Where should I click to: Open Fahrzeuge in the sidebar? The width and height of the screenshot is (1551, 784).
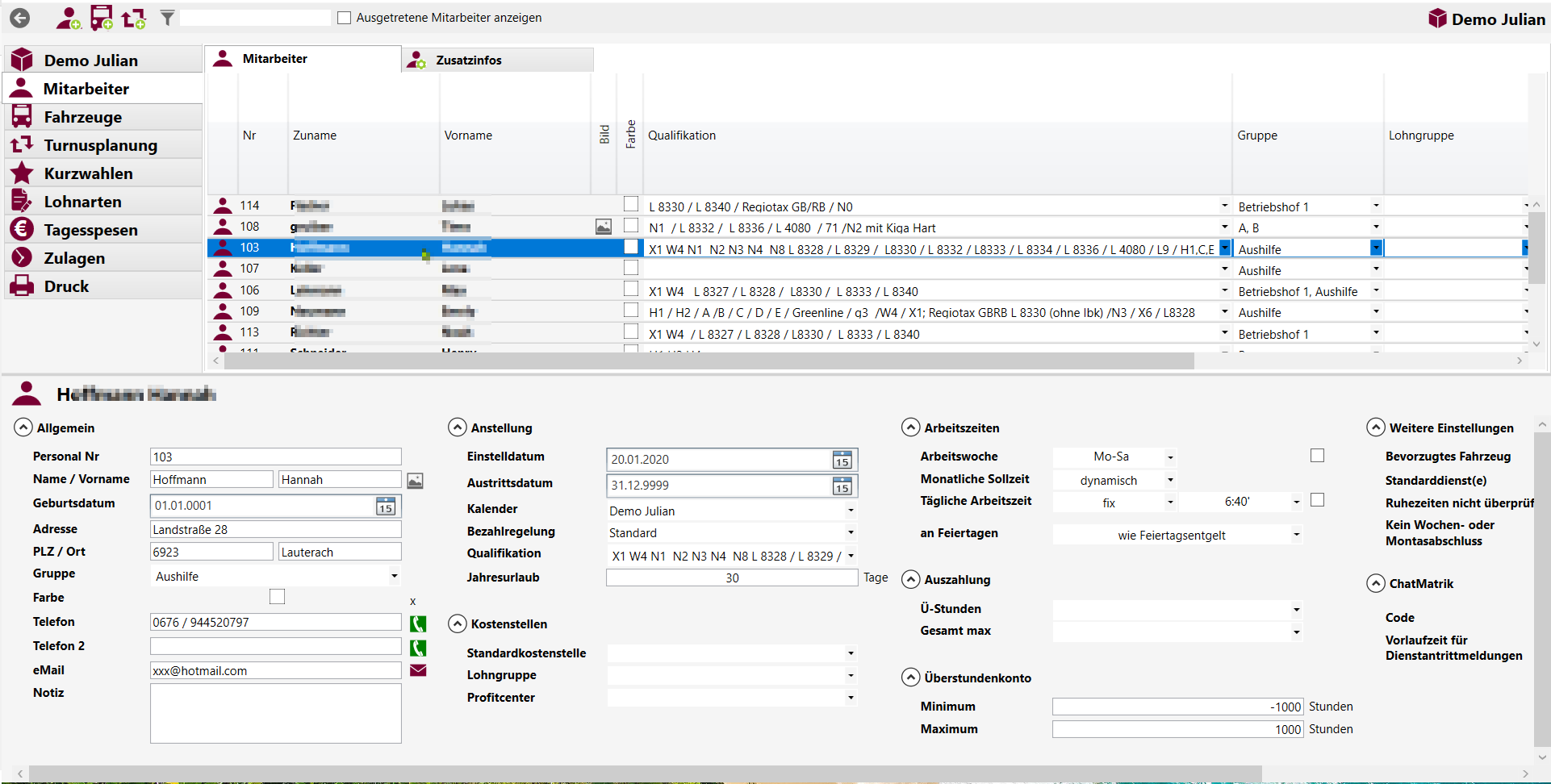pos(82,117)
